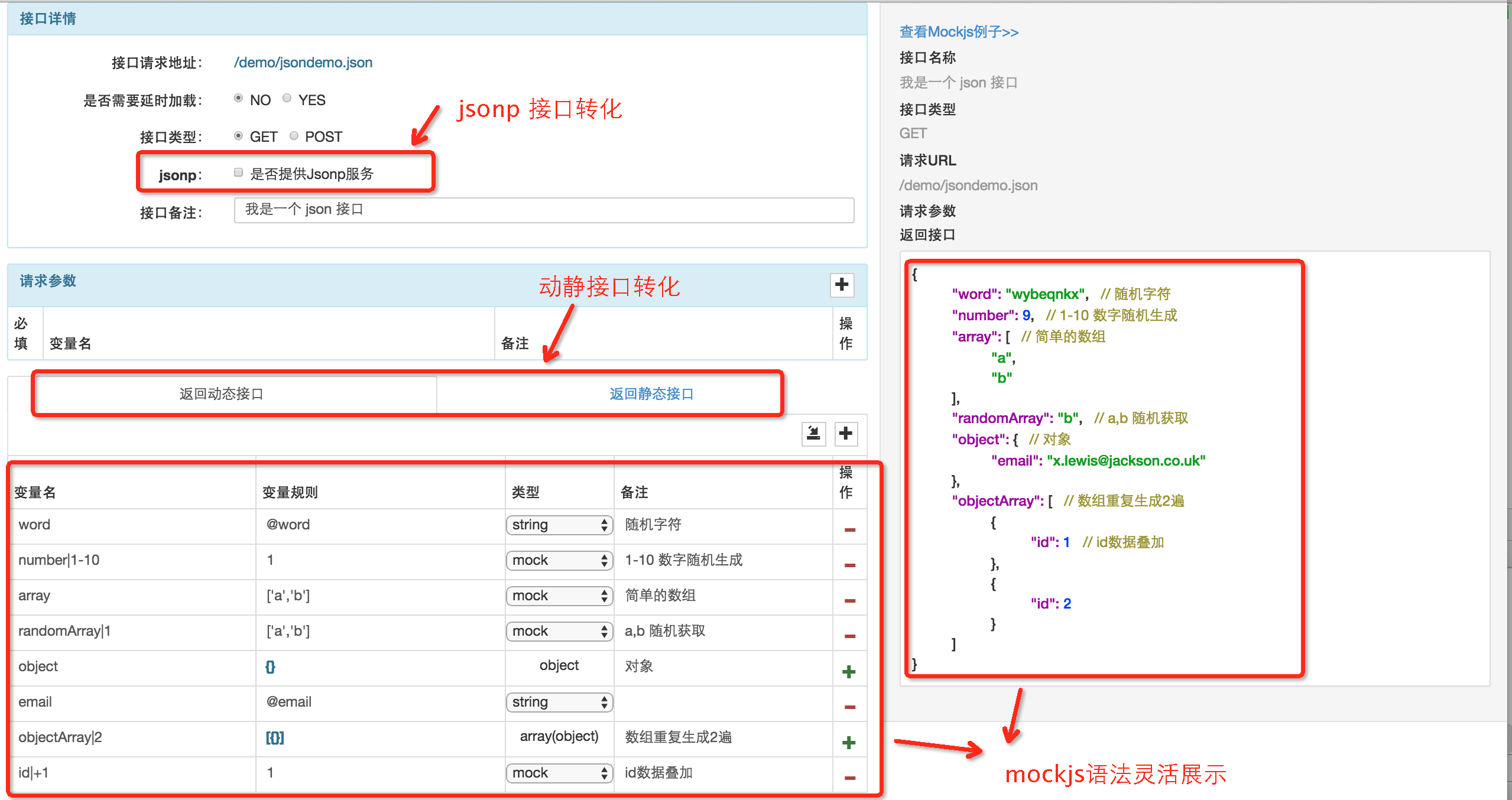Open type dropdown for word row
The image size is (1512, 800).
coord(559,525)
